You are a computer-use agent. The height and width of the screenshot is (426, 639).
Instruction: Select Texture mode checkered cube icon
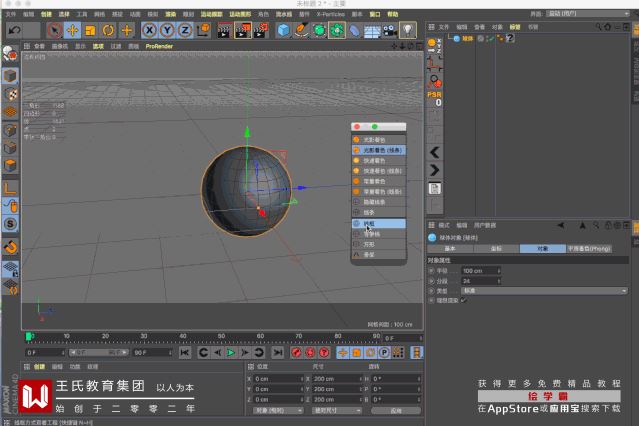[x=10, y=94]
